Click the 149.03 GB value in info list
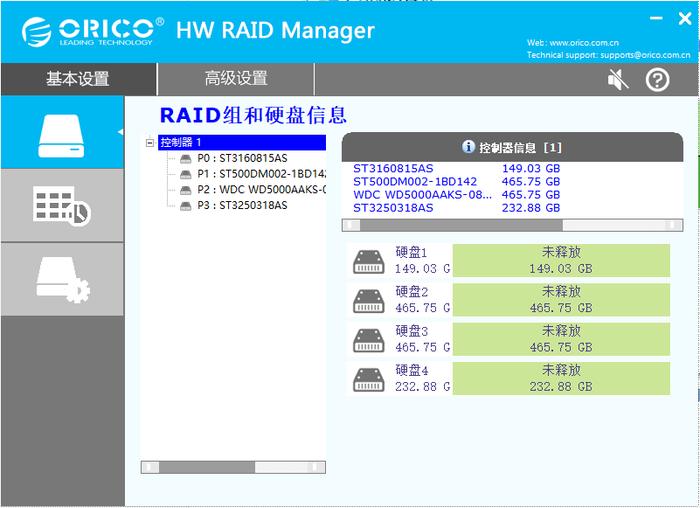 click(x=531, y=169)
